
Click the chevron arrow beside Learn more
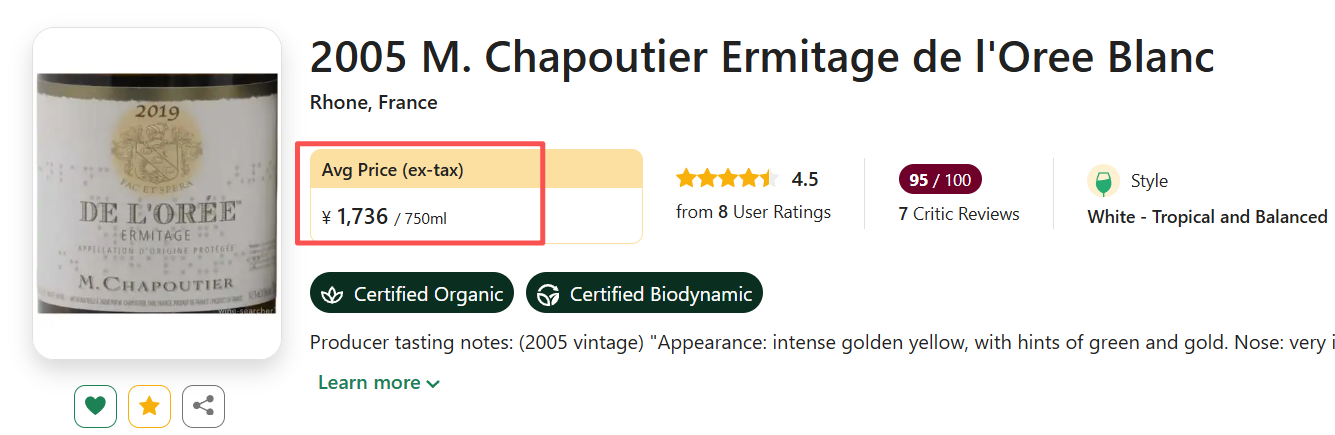click(x=433, y=384)
